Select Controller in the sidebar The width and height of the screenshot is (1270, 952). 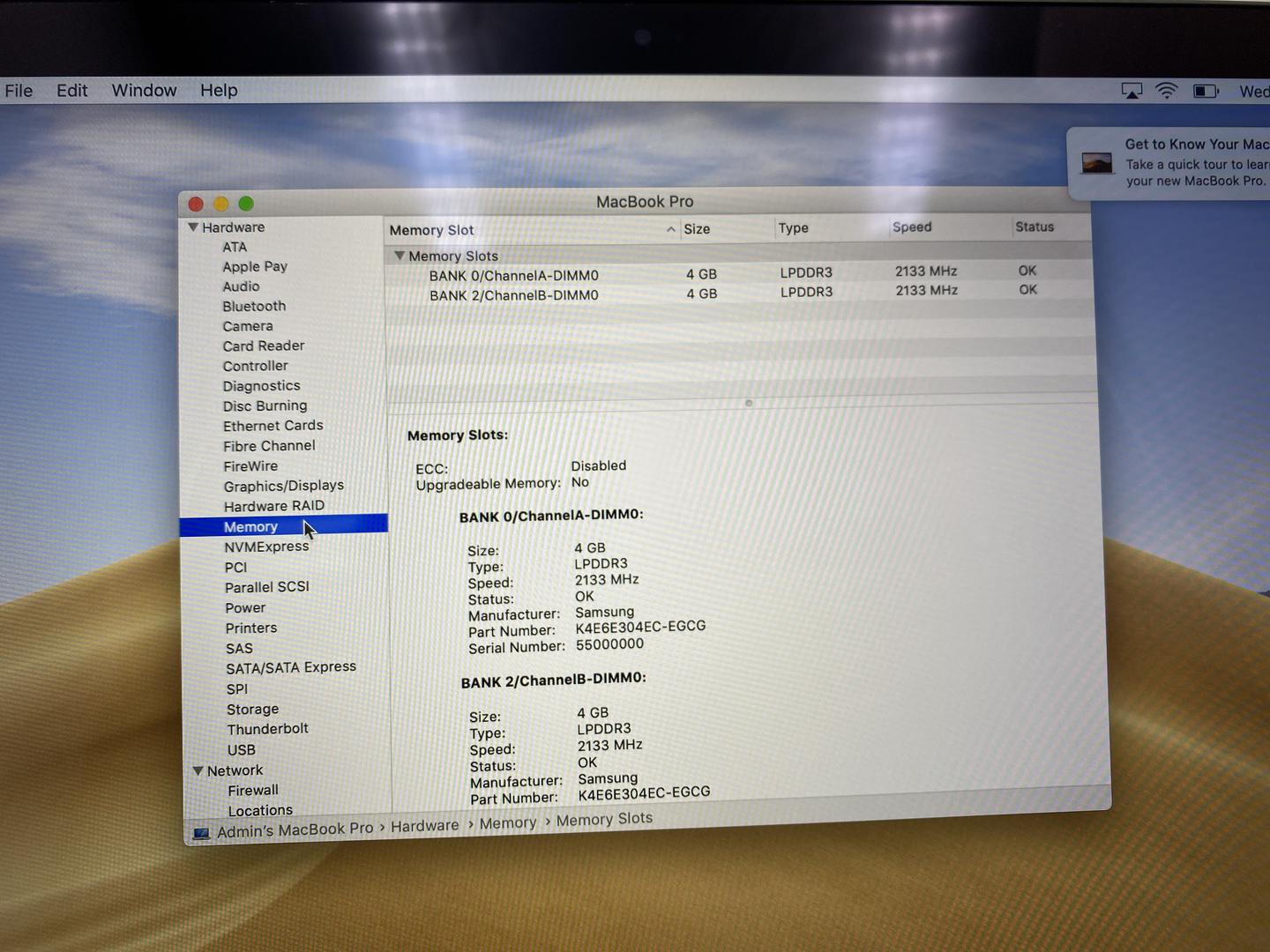[x=255, y=366]
